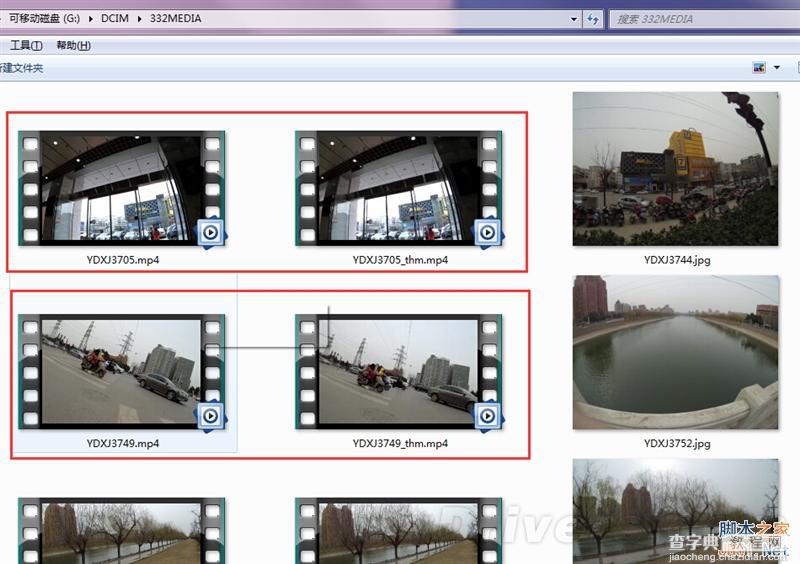Click the YDXJ3752.jpg file name

coord(677,443)
